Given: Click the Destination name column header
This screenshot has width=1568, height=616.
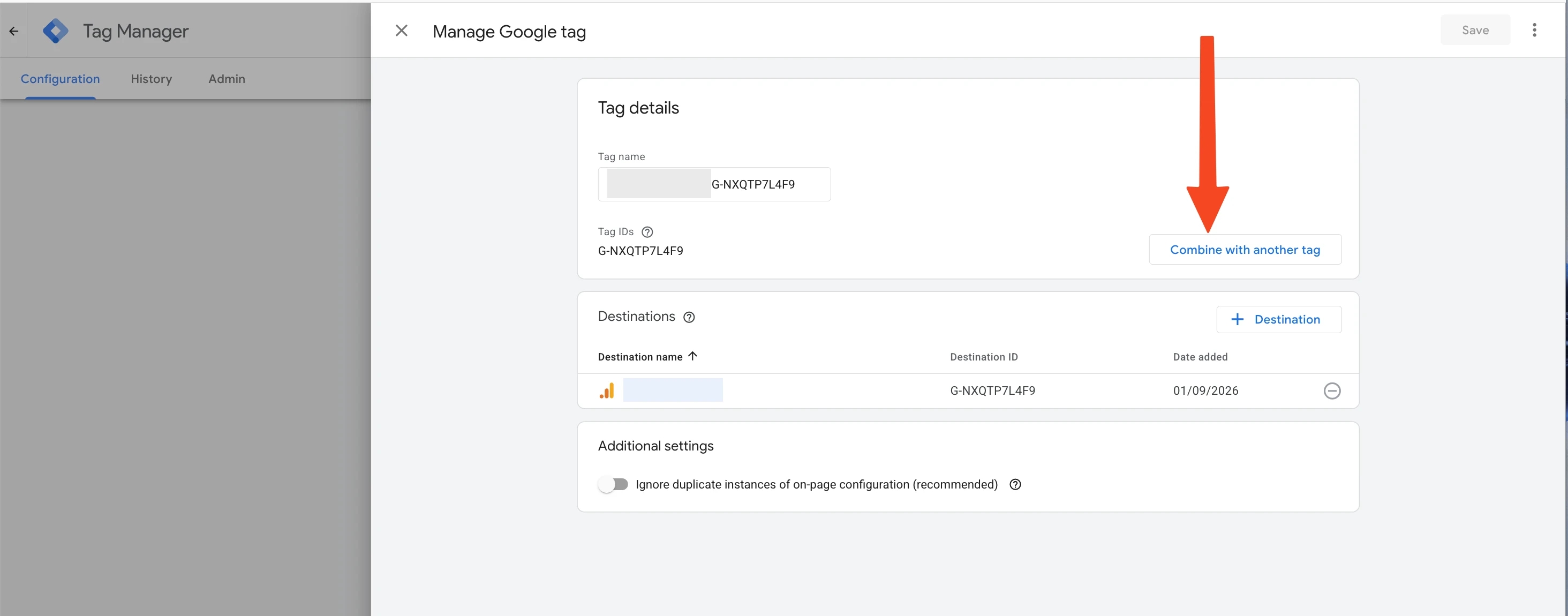Looking at the screenshot, I should pyautogui.click(x=640, y=357).
